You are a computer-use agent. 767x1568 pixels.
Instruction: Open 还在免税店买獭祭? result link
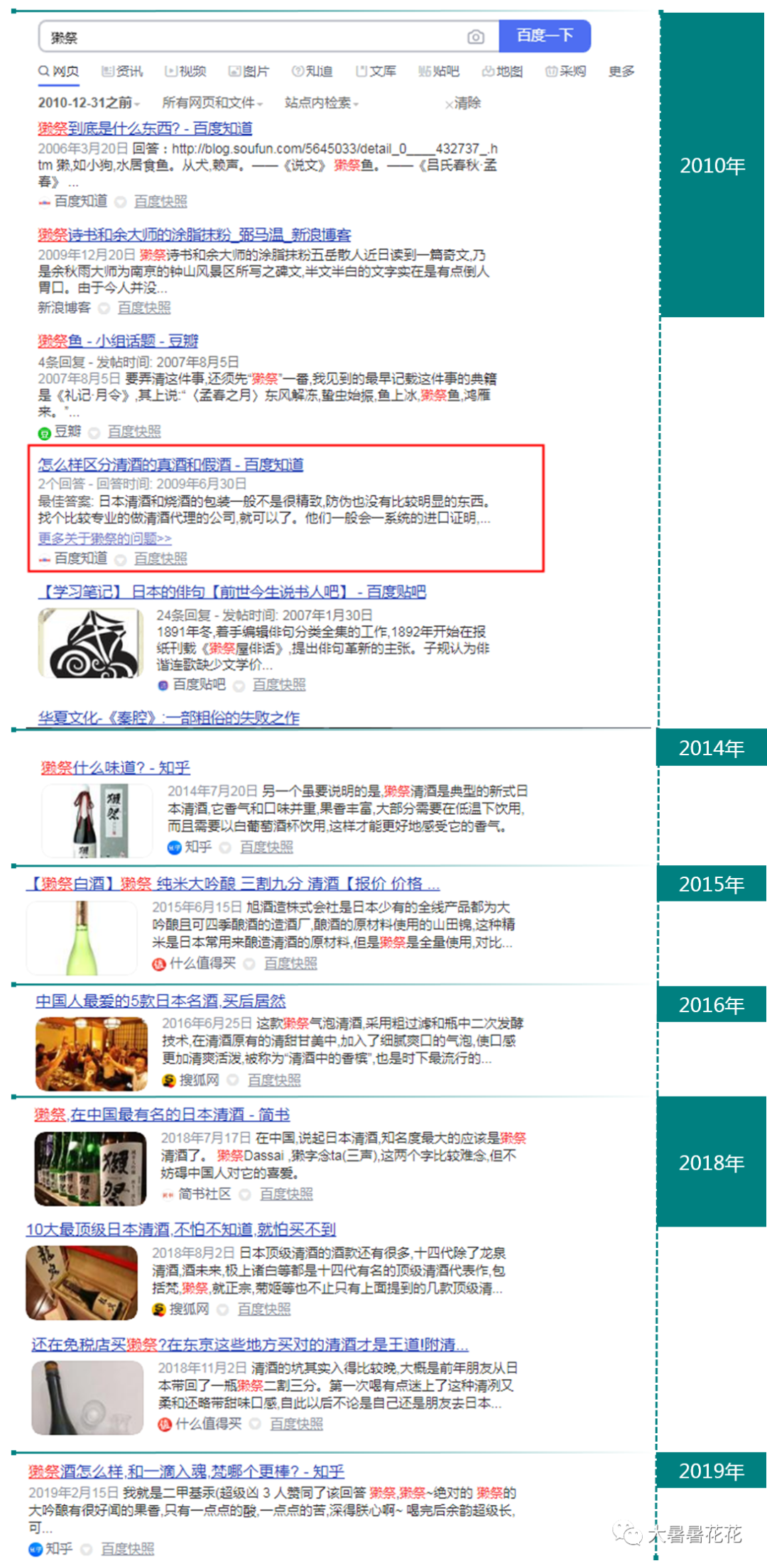(250, 1344)
